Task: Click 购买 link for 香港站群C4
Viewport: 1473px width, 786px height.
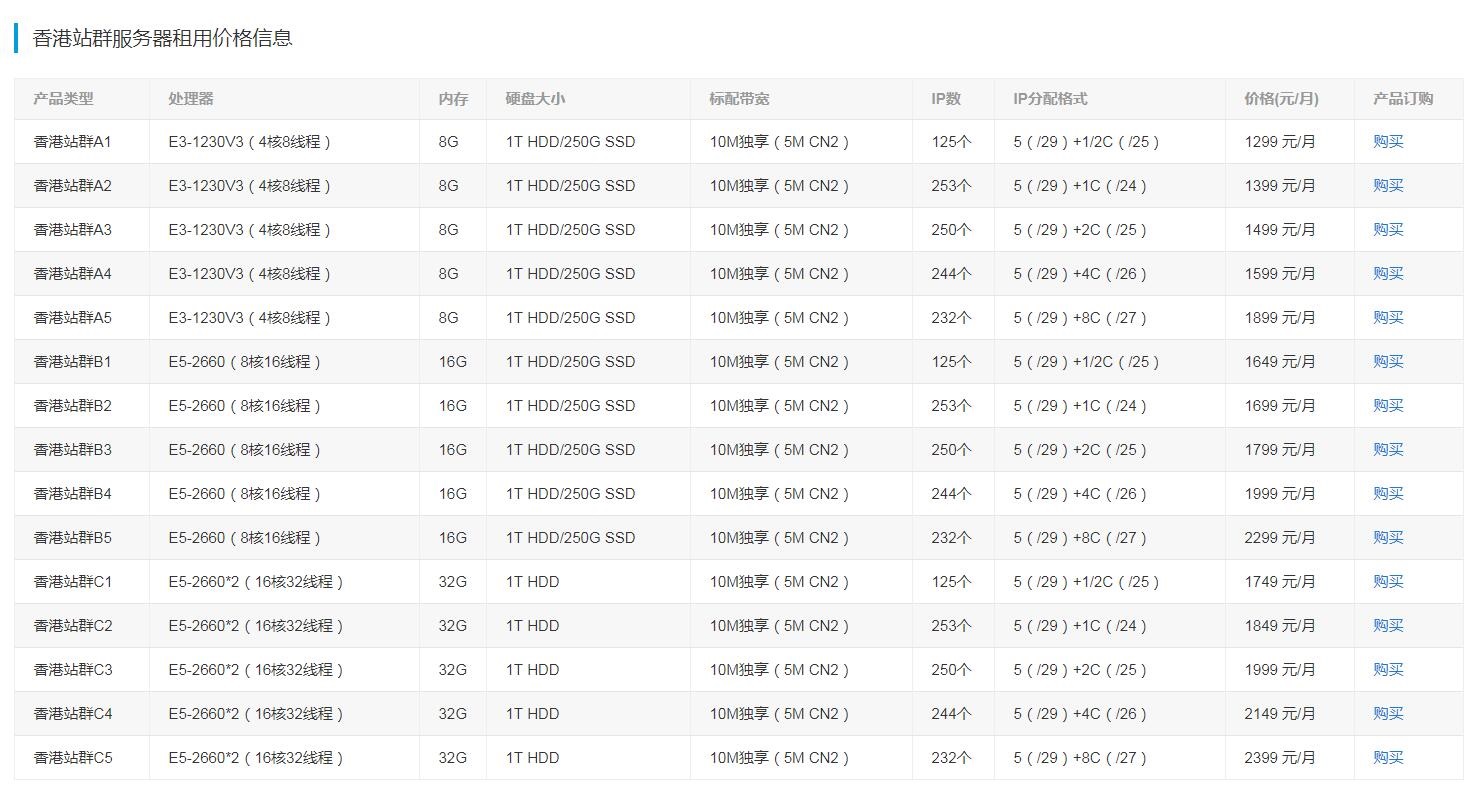Action: click(1388, 714)
